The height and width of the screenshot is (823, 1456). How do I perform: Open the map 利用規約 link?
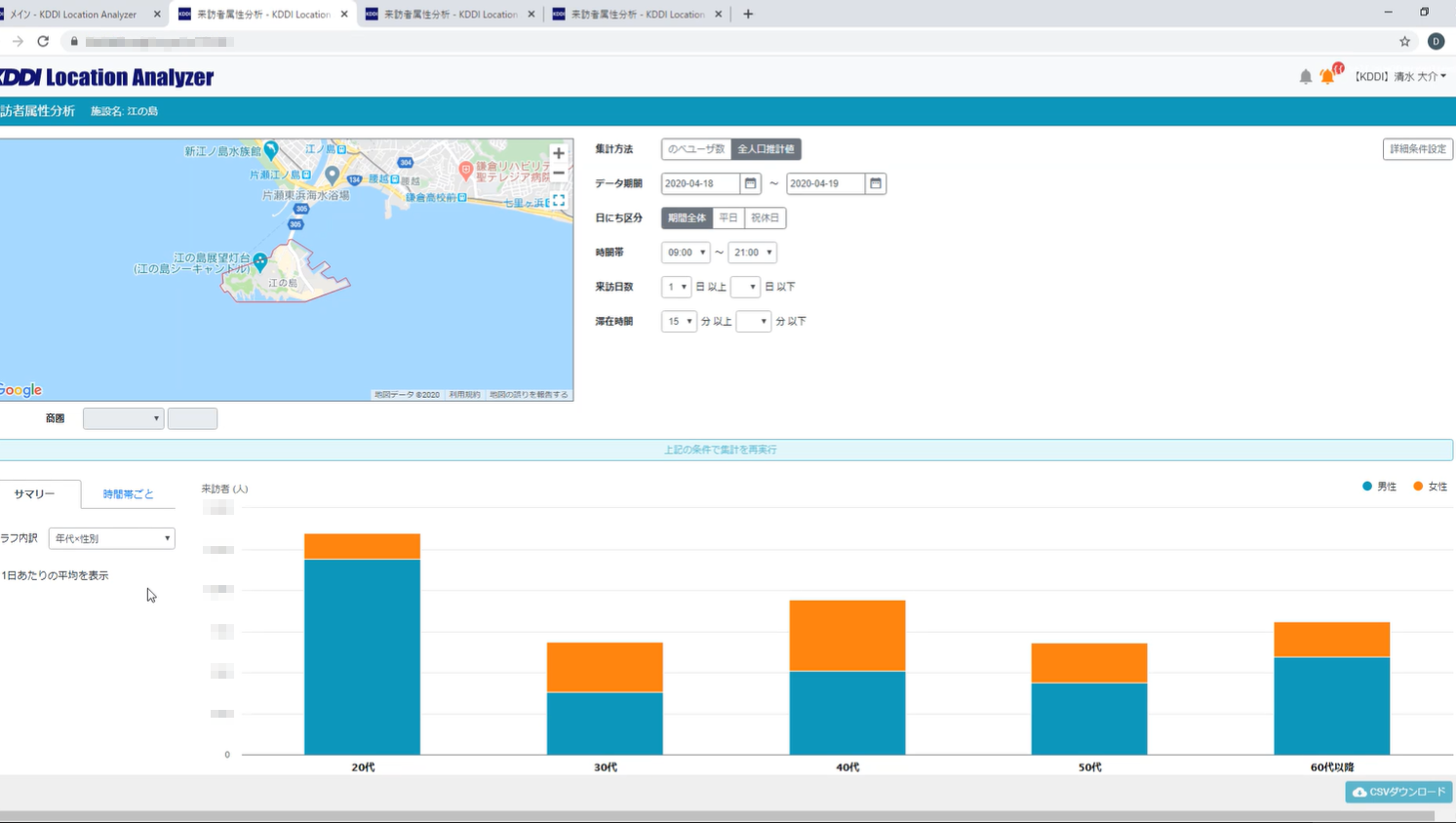tap(464, 395)
